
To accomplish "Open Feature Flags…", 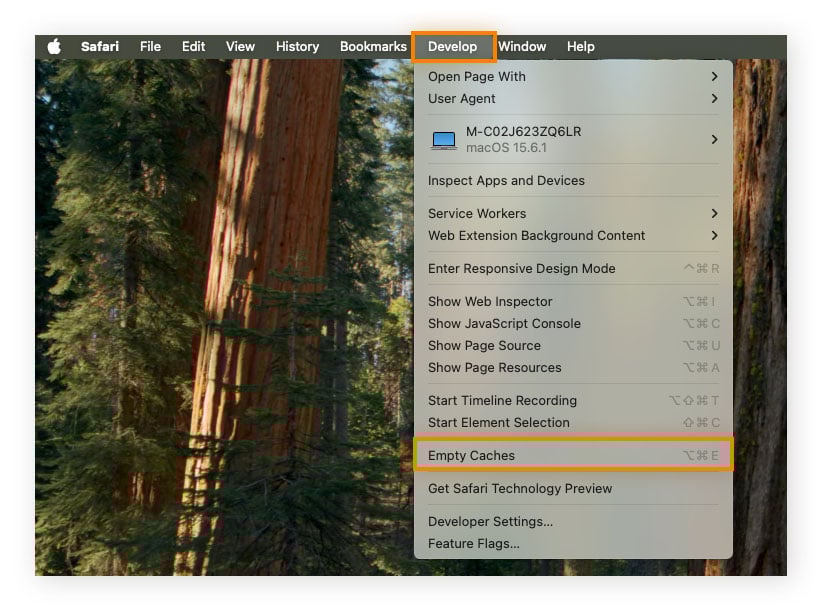I will pyautogui.click(x=473, y=543).
